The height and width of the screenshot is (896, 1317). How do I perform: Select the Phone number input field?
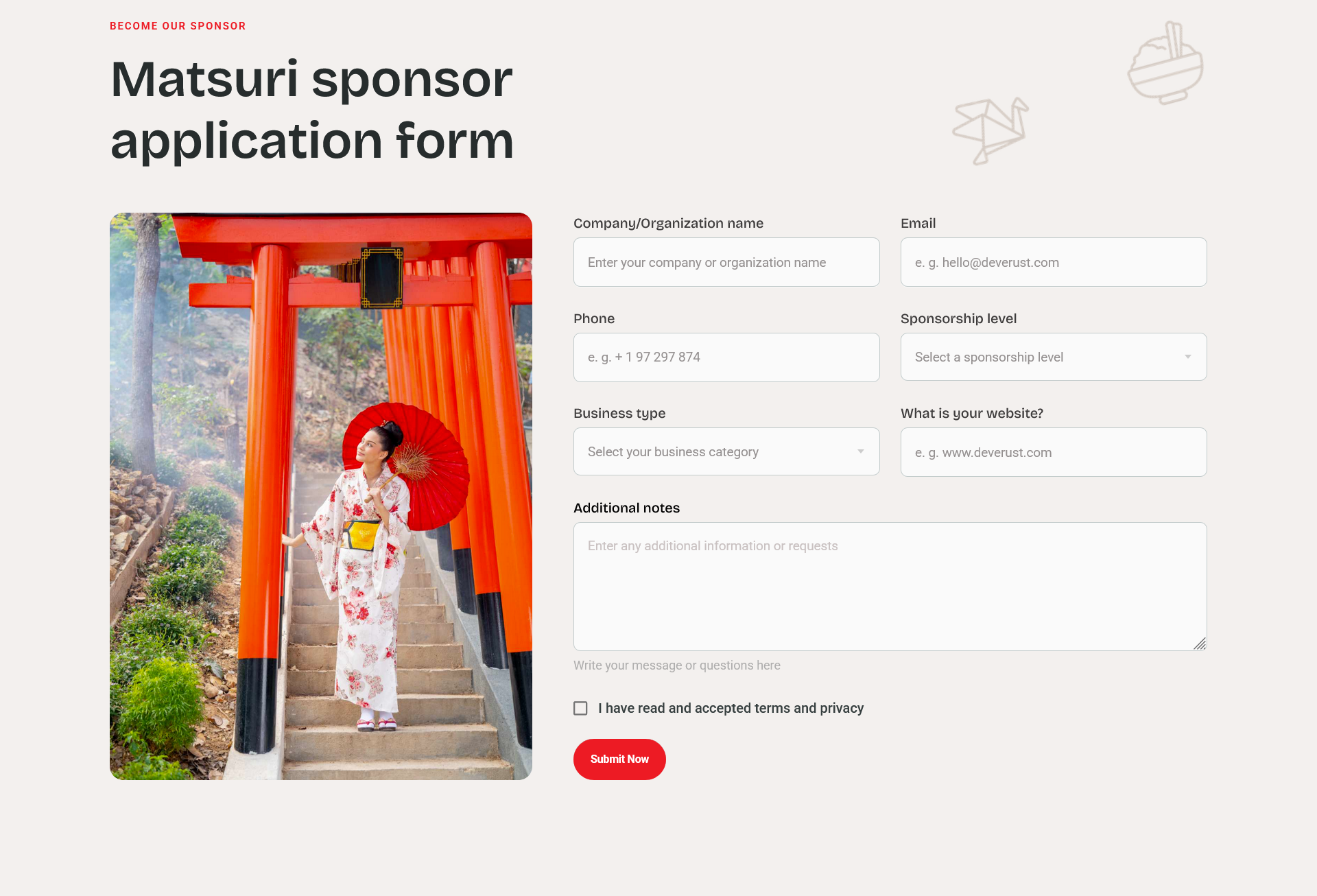(726, 357)
